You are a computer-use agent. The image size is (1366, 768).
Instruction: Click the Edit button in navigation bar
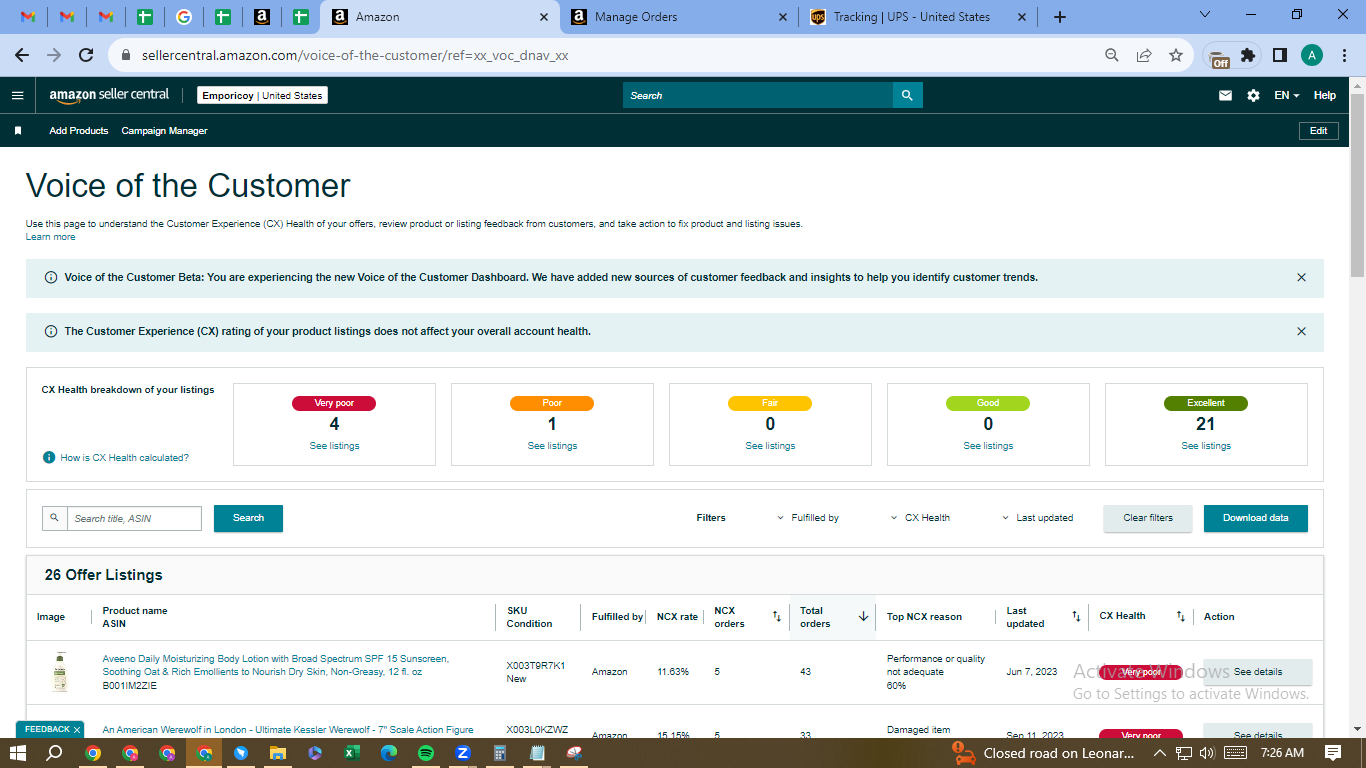pyautogui.click(x=1318, y=131)
